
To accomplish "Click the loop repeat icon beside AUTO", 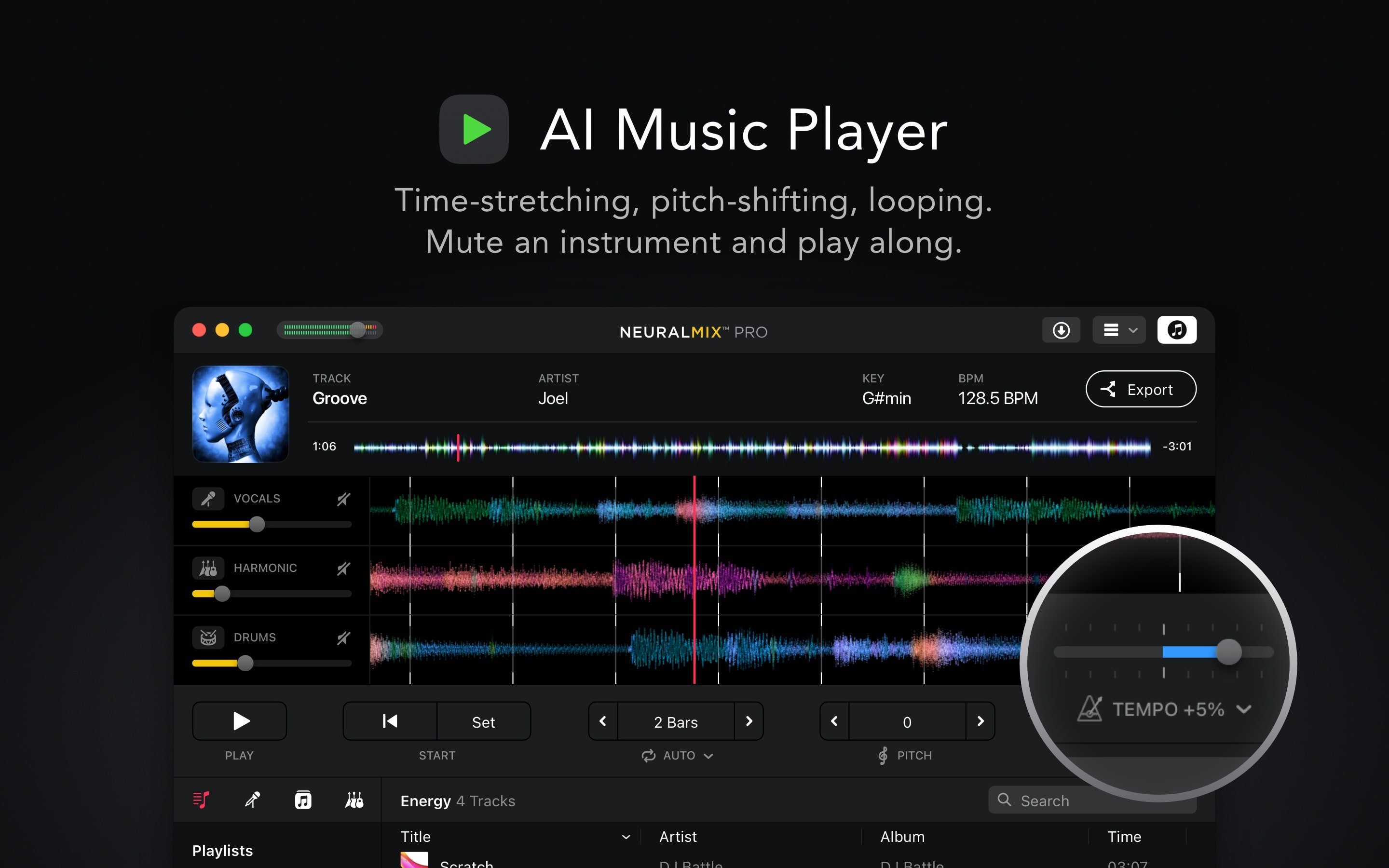I will 649,756.
